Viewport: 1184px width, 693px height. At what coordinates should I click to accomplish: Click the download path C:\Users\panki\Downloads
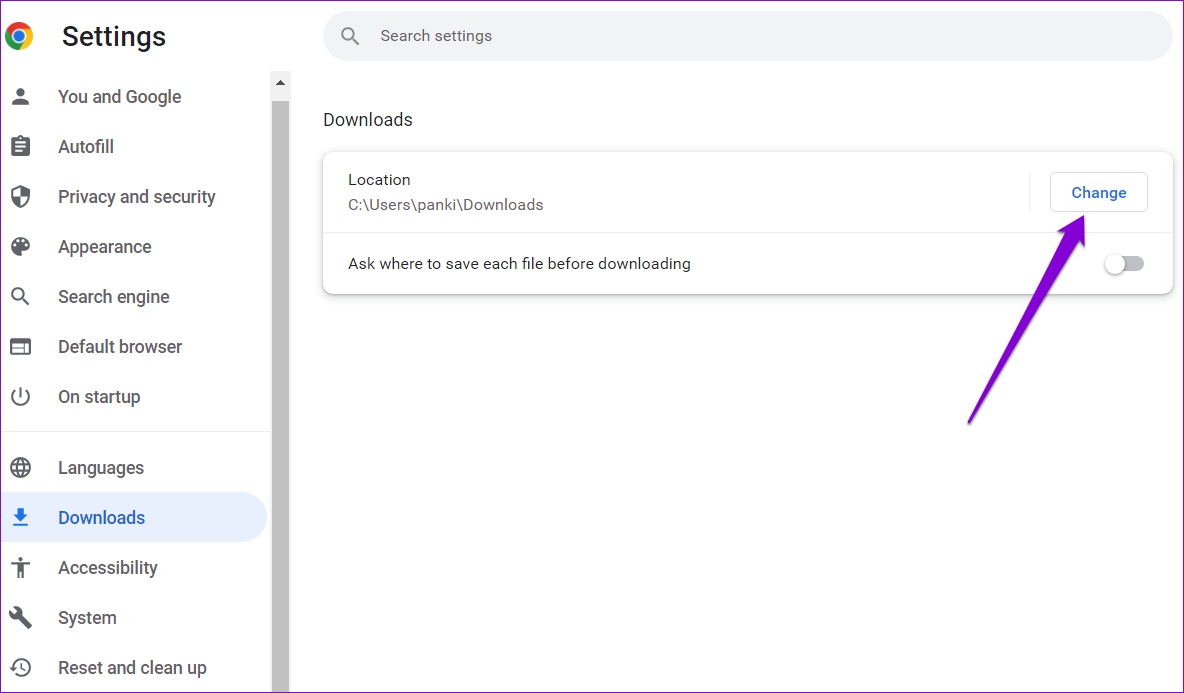446,205
